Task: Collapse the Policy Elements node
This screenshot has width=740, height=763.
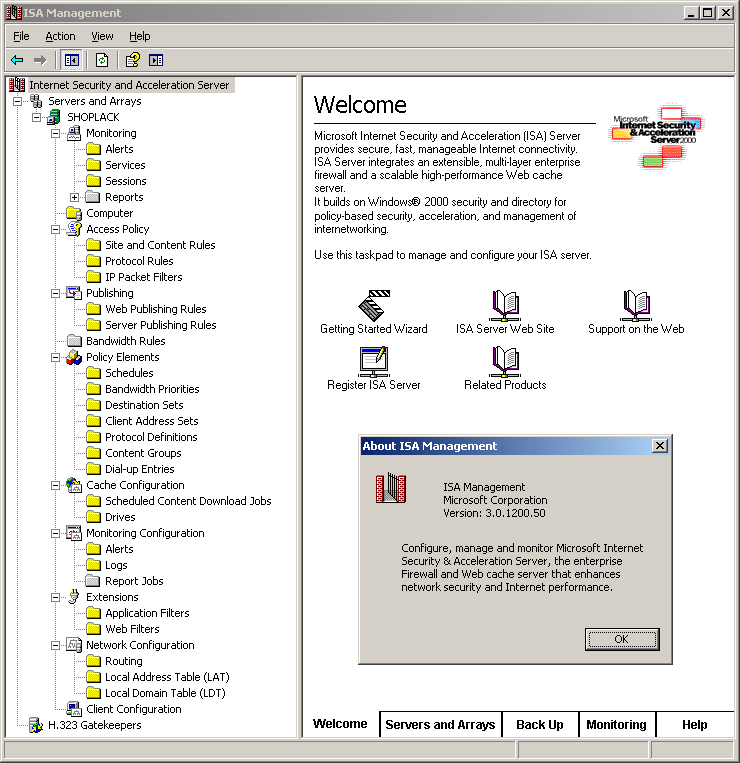Action: [x=55, y=357]
